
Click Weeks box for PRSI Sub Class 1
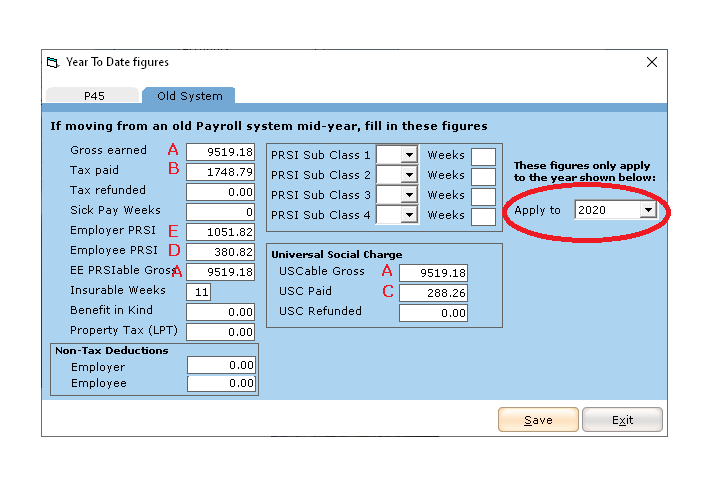coord(482,156)
